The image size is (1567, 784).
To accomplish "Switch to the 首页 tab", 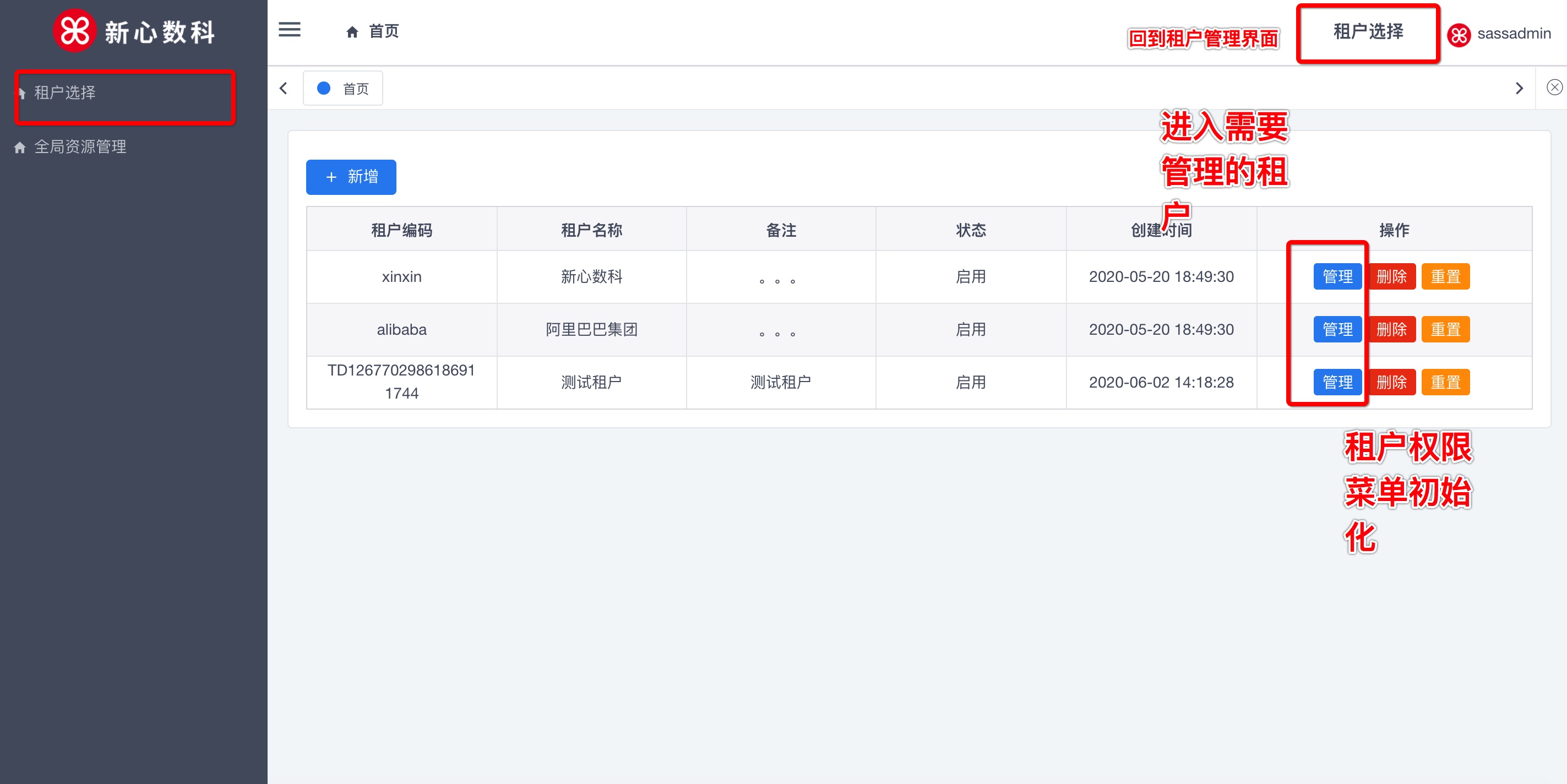I will tap(355, 89).
